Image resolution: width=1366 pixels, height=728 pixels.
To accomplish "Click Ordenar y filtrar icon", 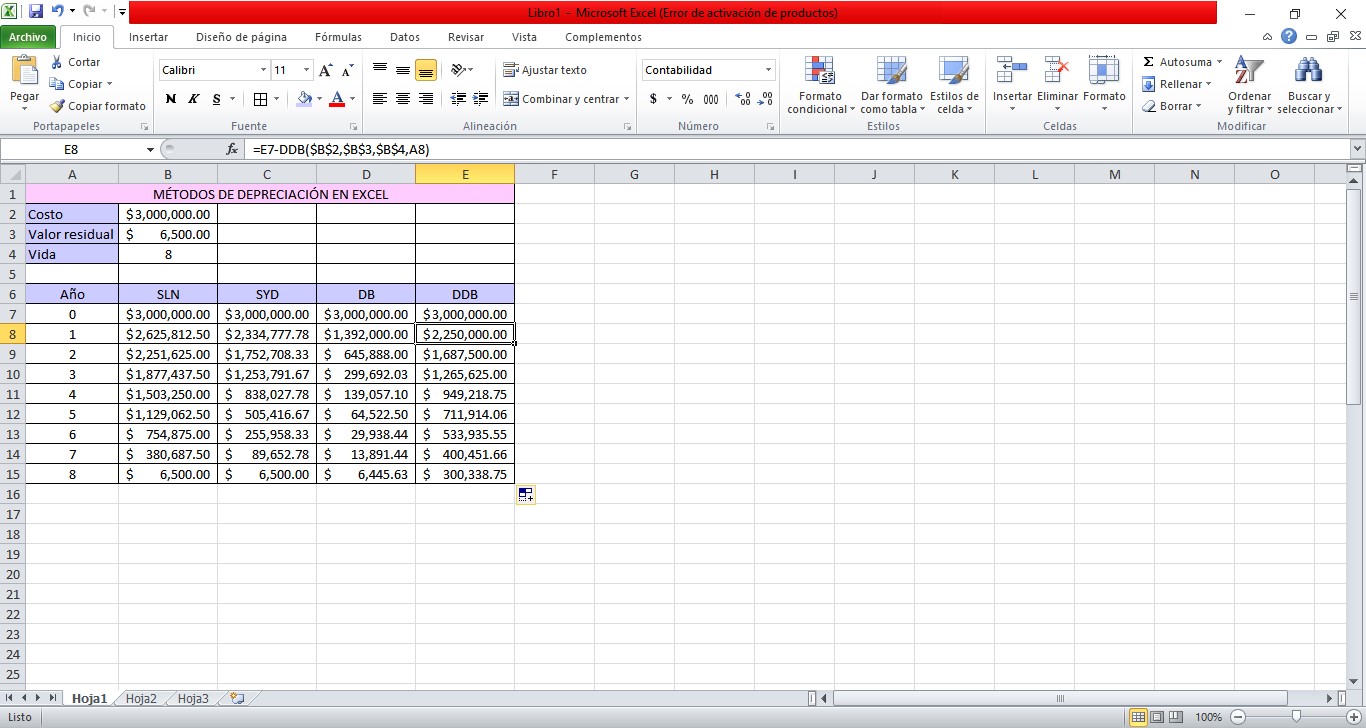I will (1248, 71).
